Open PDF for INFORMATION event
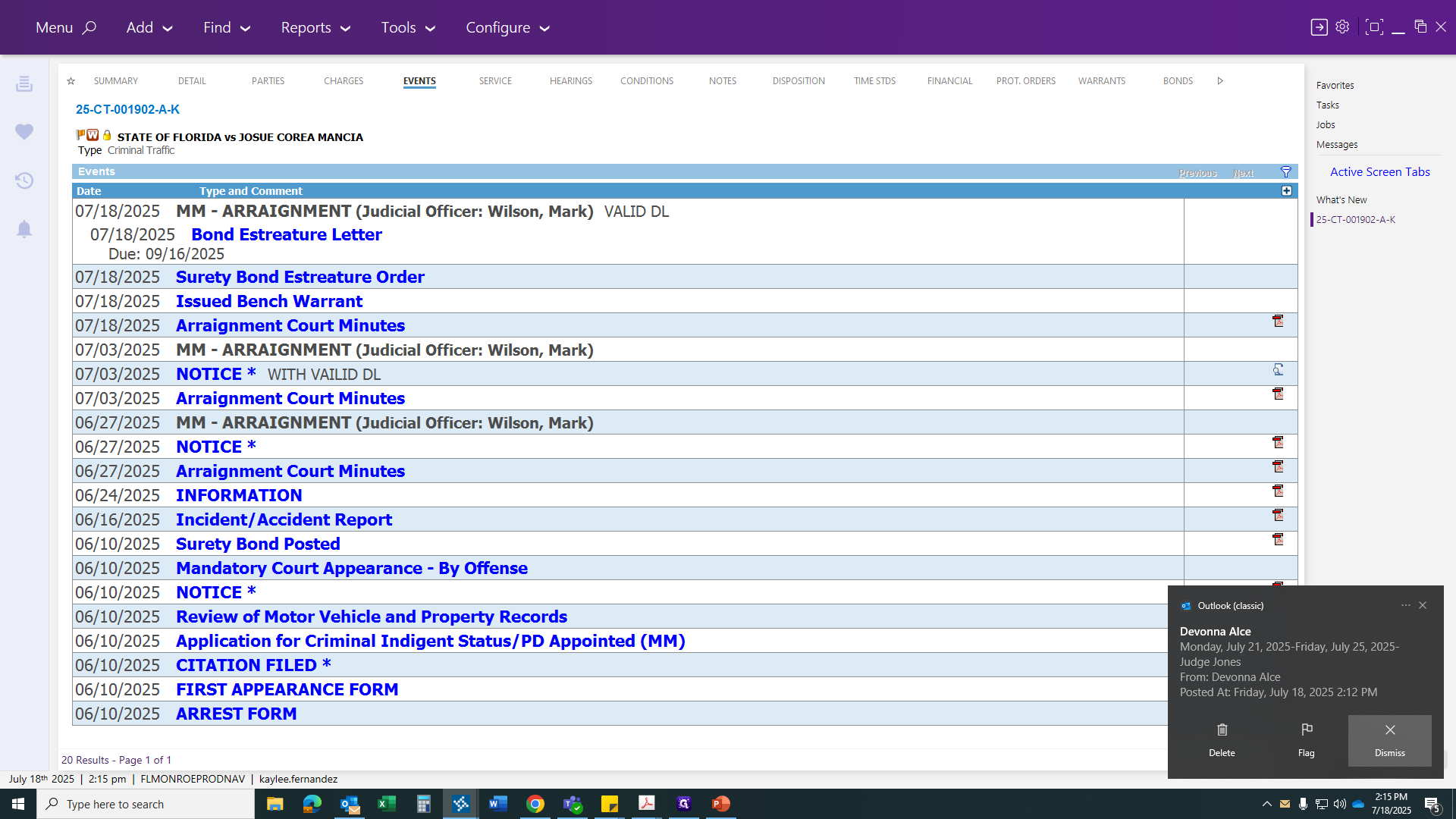The image size is (1456, 819). click(1278, 491)
